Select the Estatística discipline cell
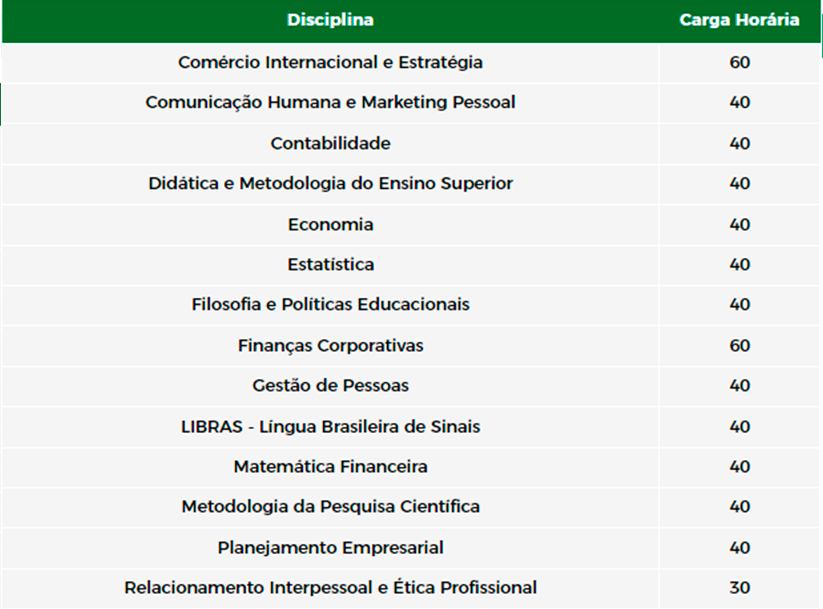 pyautogui.click(x=330, y=265)
